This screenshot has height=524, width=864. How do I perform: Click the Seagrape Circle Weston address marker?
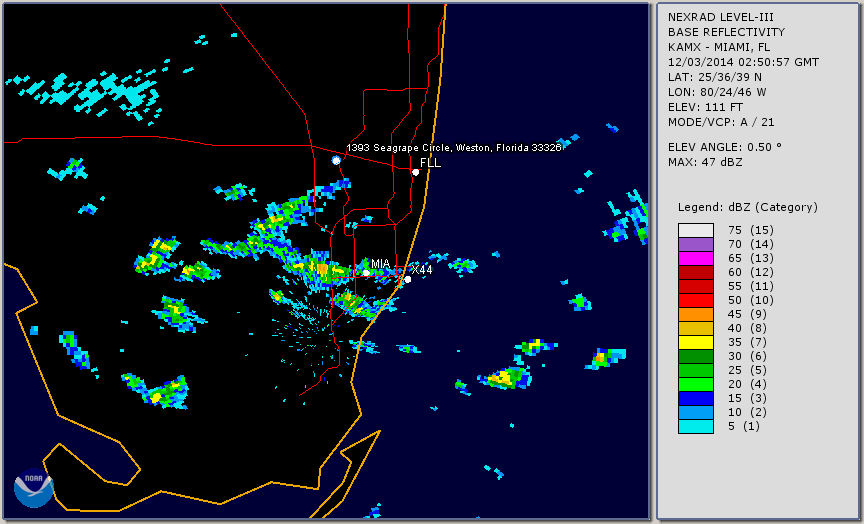(336, 160)
